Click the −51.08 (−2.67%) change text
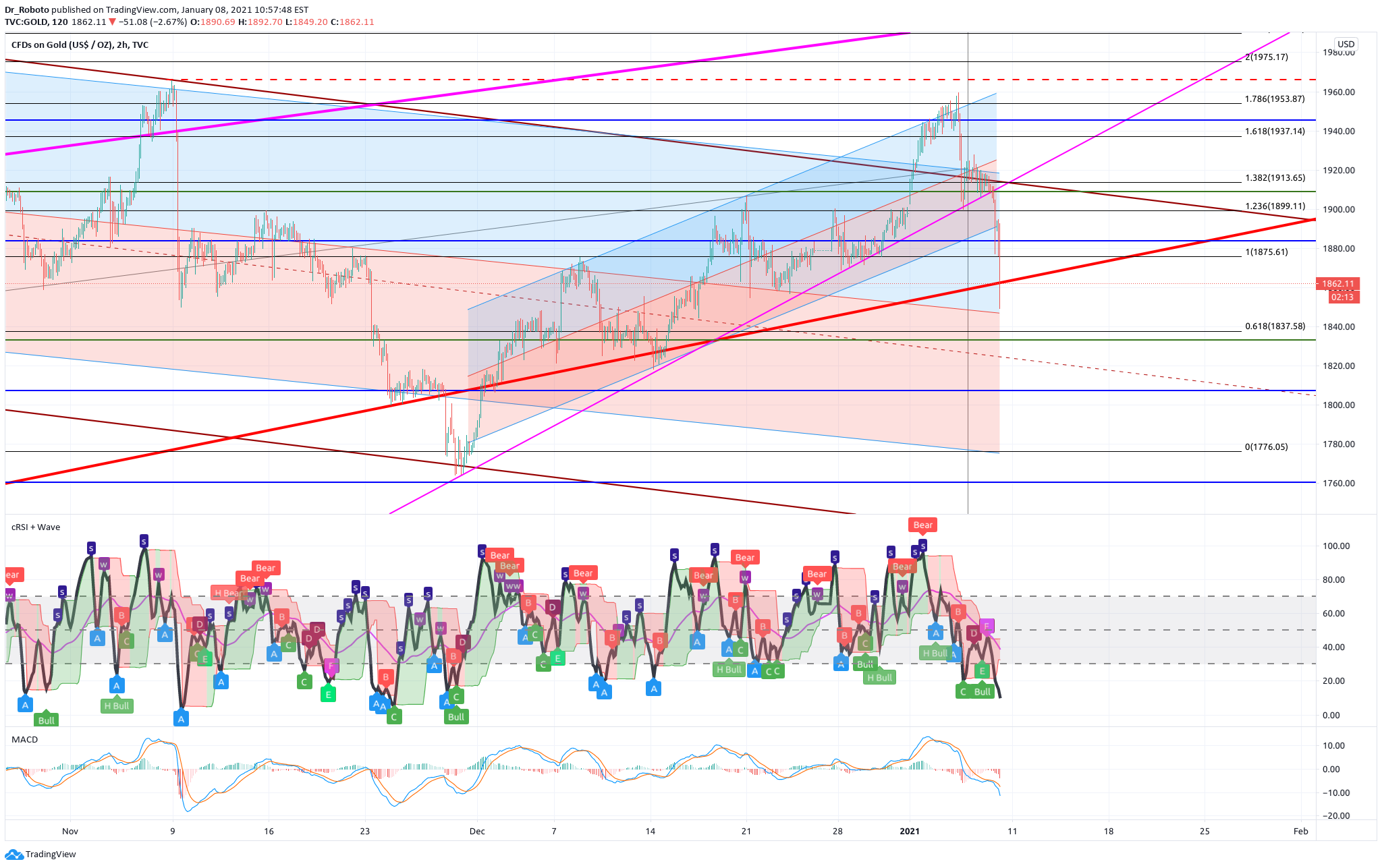The image size is (1382, 868). (153, 22)
